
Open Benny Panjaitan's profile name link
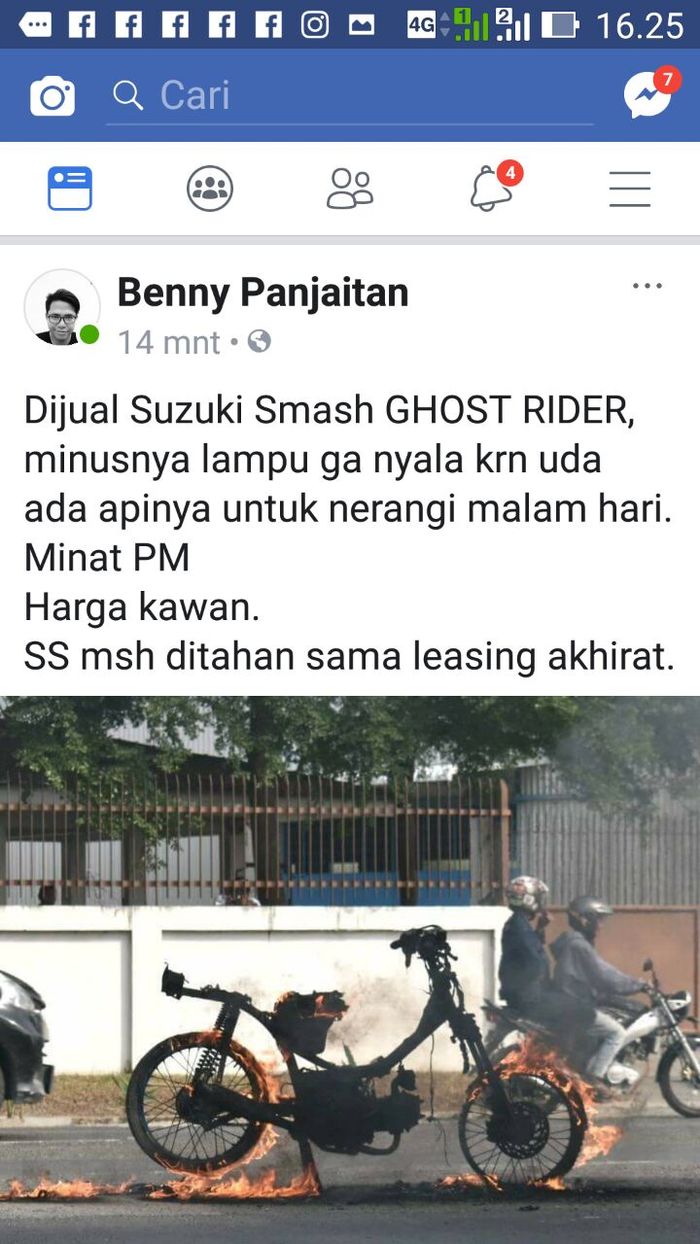click(x=263, y=293)
